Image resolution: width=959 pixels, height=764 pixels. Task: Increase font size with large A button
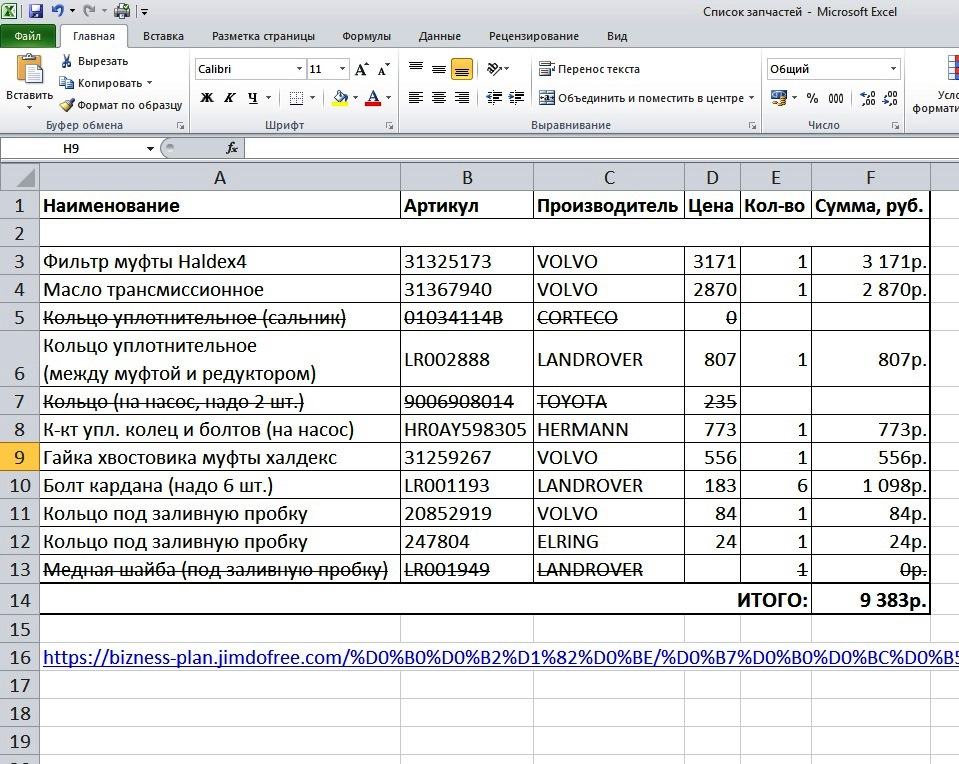point(361,69)
